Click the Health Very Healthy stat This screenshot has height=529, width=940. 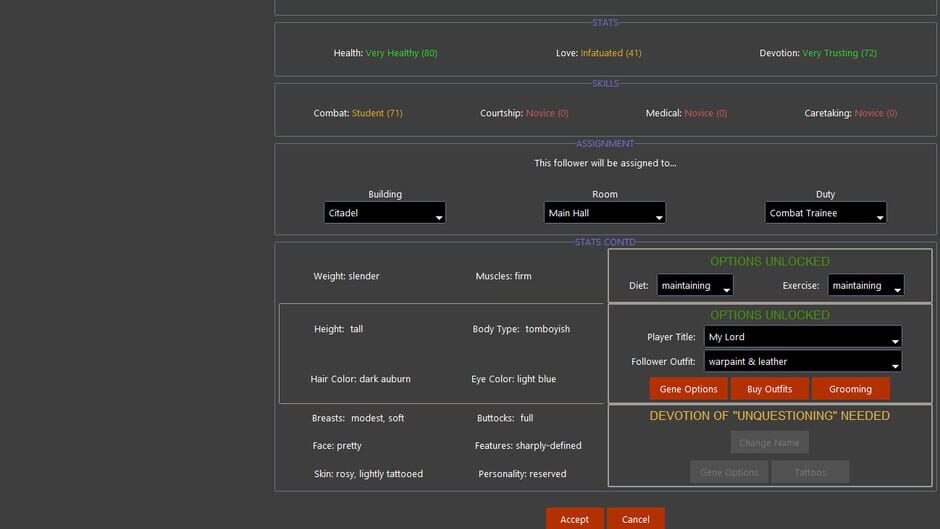click(x=401, y=53)
